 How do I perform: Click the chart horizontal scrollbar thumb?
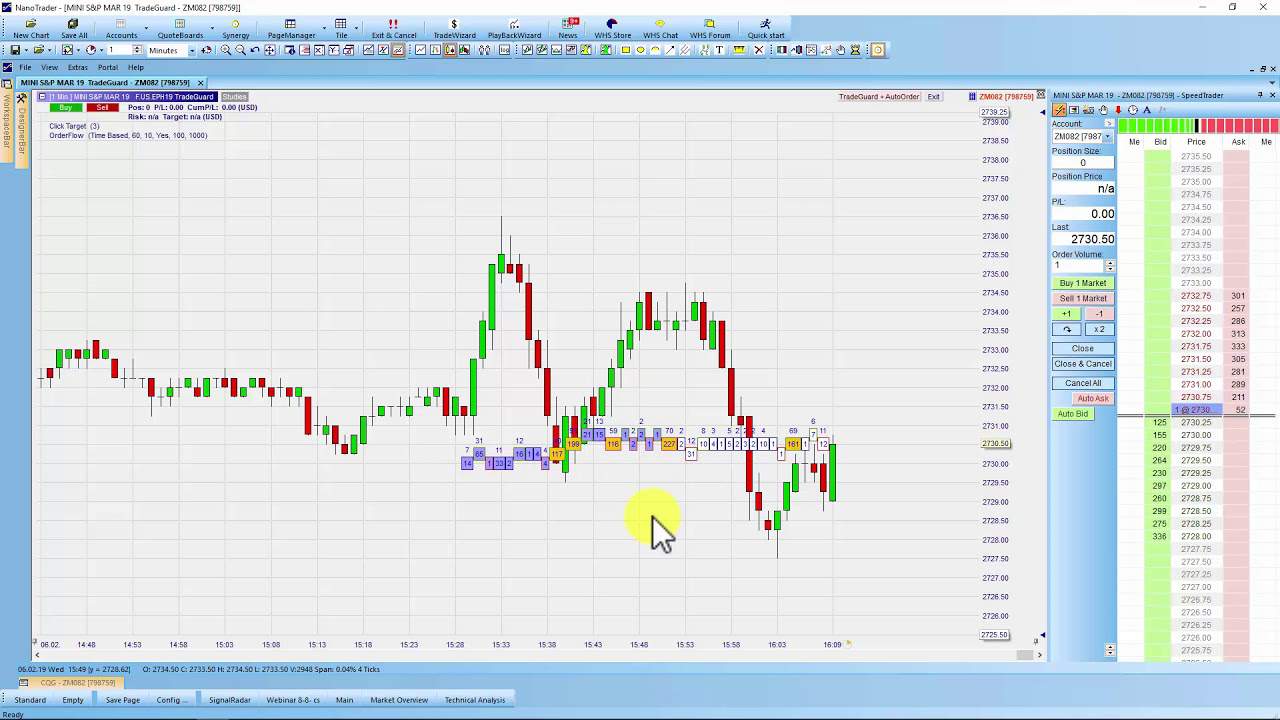coord(1024,655)
